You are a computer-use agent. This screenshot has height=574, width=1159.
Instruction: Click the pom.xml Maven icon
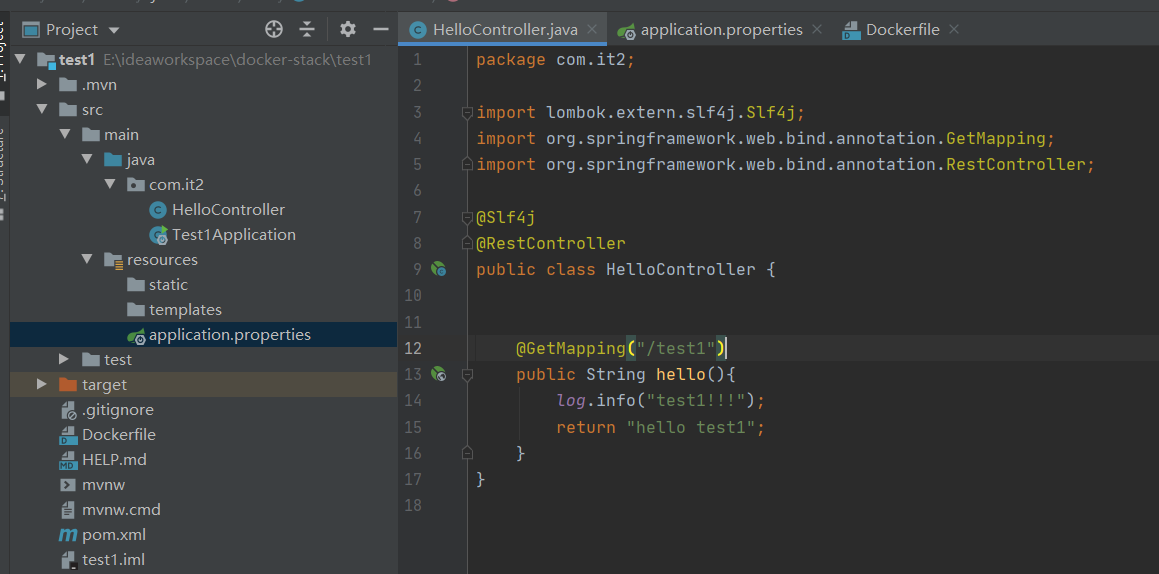coord(68,535)
